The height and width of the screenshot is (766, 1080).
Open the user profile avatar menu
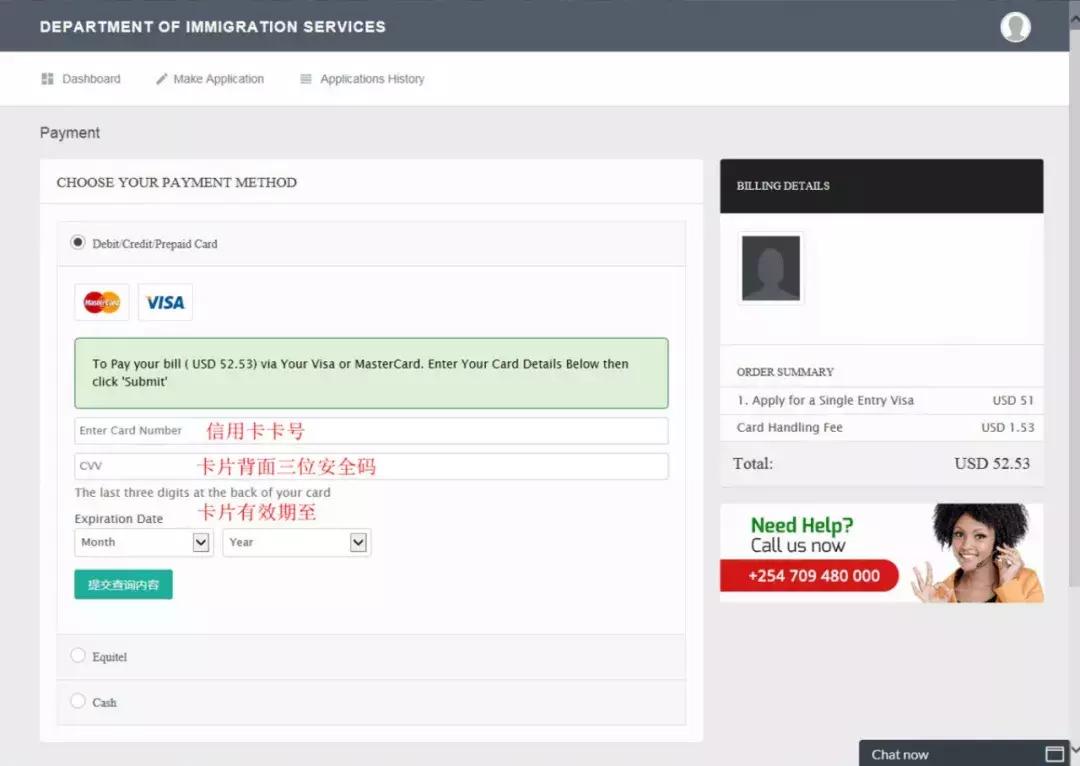click(1015, 27)
